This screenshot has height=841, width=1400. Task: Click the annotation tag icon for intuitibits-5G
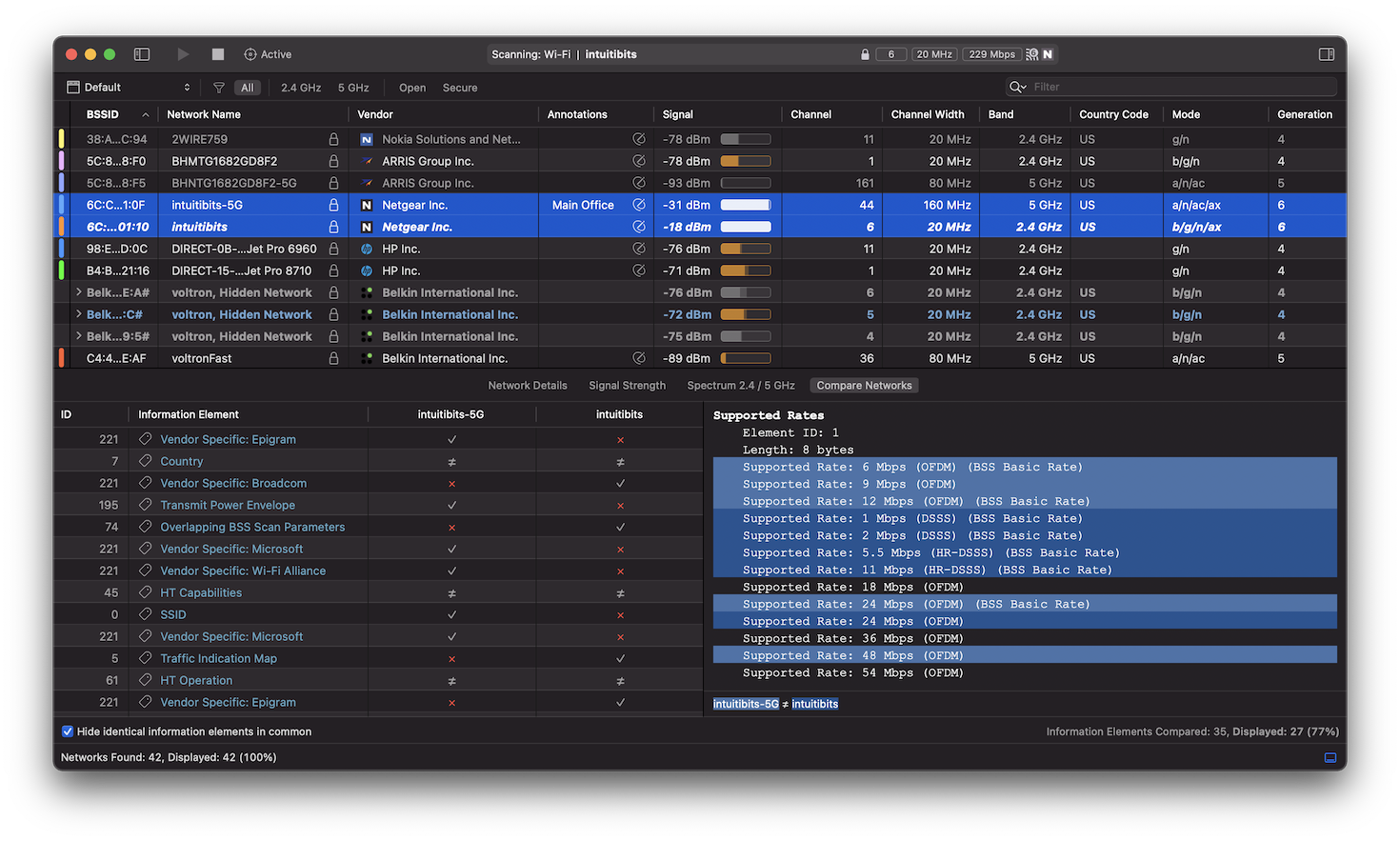tap(639, 205)
